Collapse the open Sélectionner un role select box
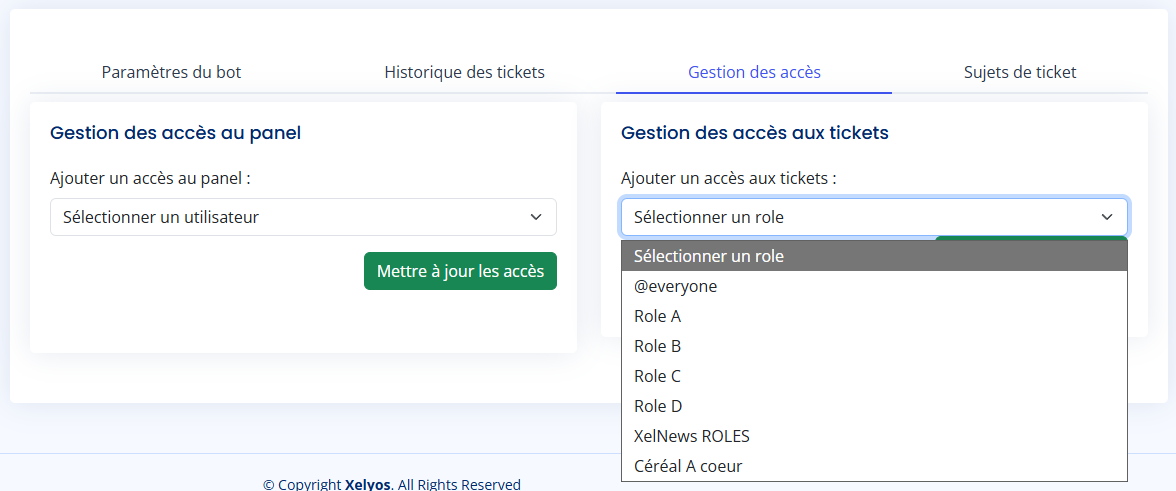This screenshot has width=1176, height=491. 860,217
